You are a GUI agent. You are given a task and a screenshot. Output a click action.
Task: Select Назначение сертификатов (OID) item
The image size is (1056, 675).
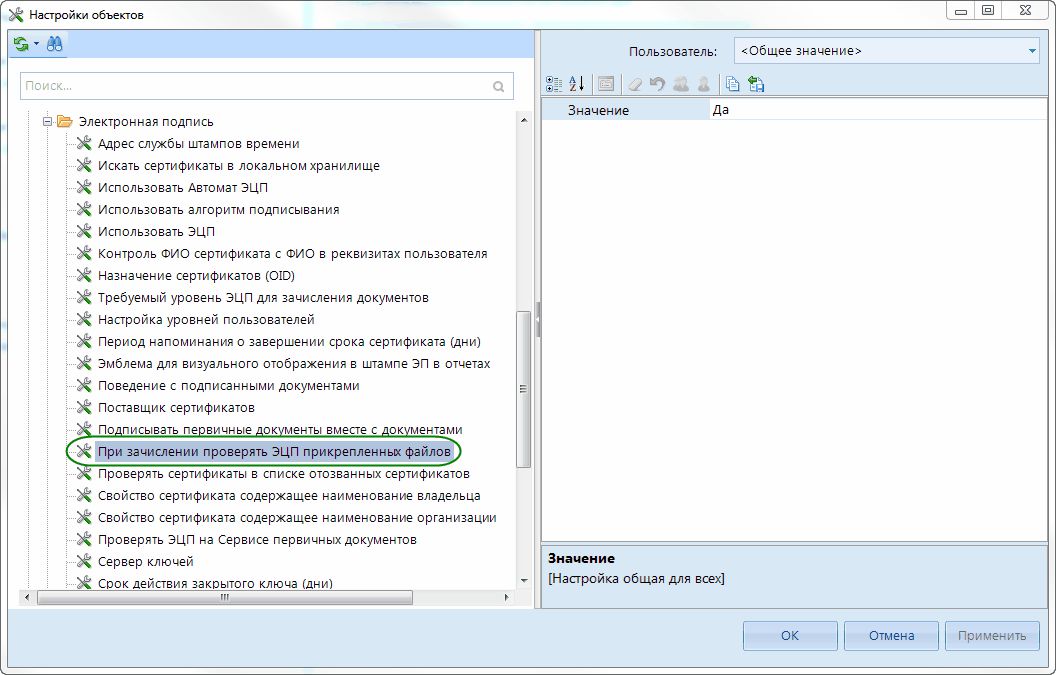tap(196, 276)
